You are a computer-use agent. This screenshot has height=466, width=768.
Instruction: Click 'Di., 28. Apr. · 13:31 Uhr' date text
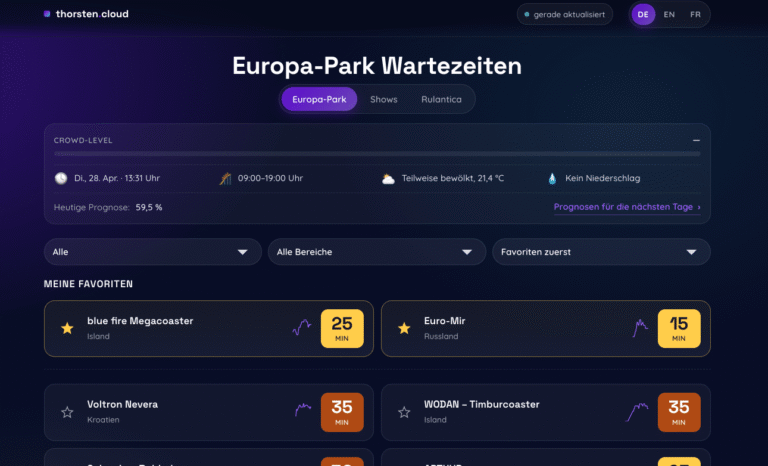(117, 178)
